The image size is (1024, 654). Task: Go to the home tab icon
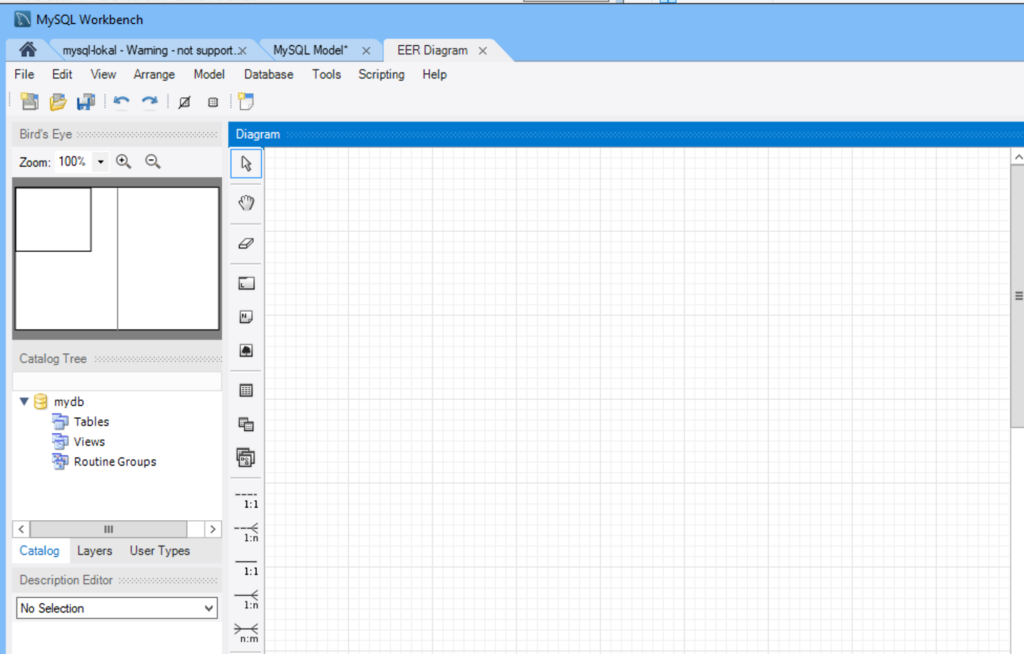click(x=27, y=50)
